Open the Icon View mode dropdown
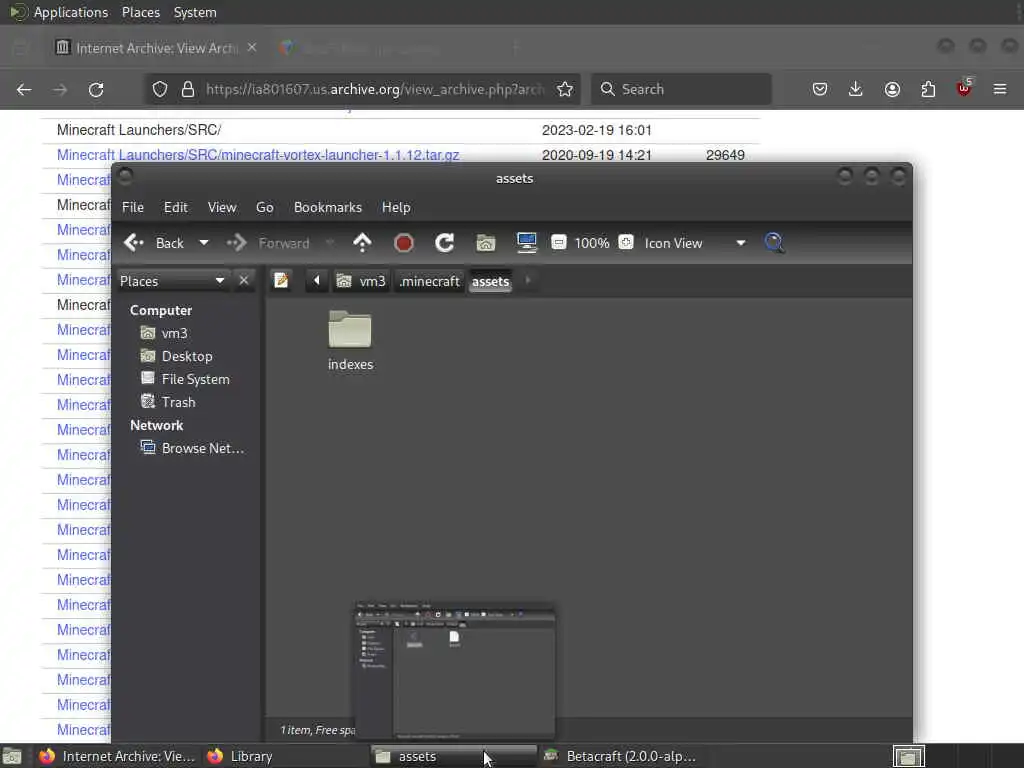1024x768 pixels. (694, 243)
